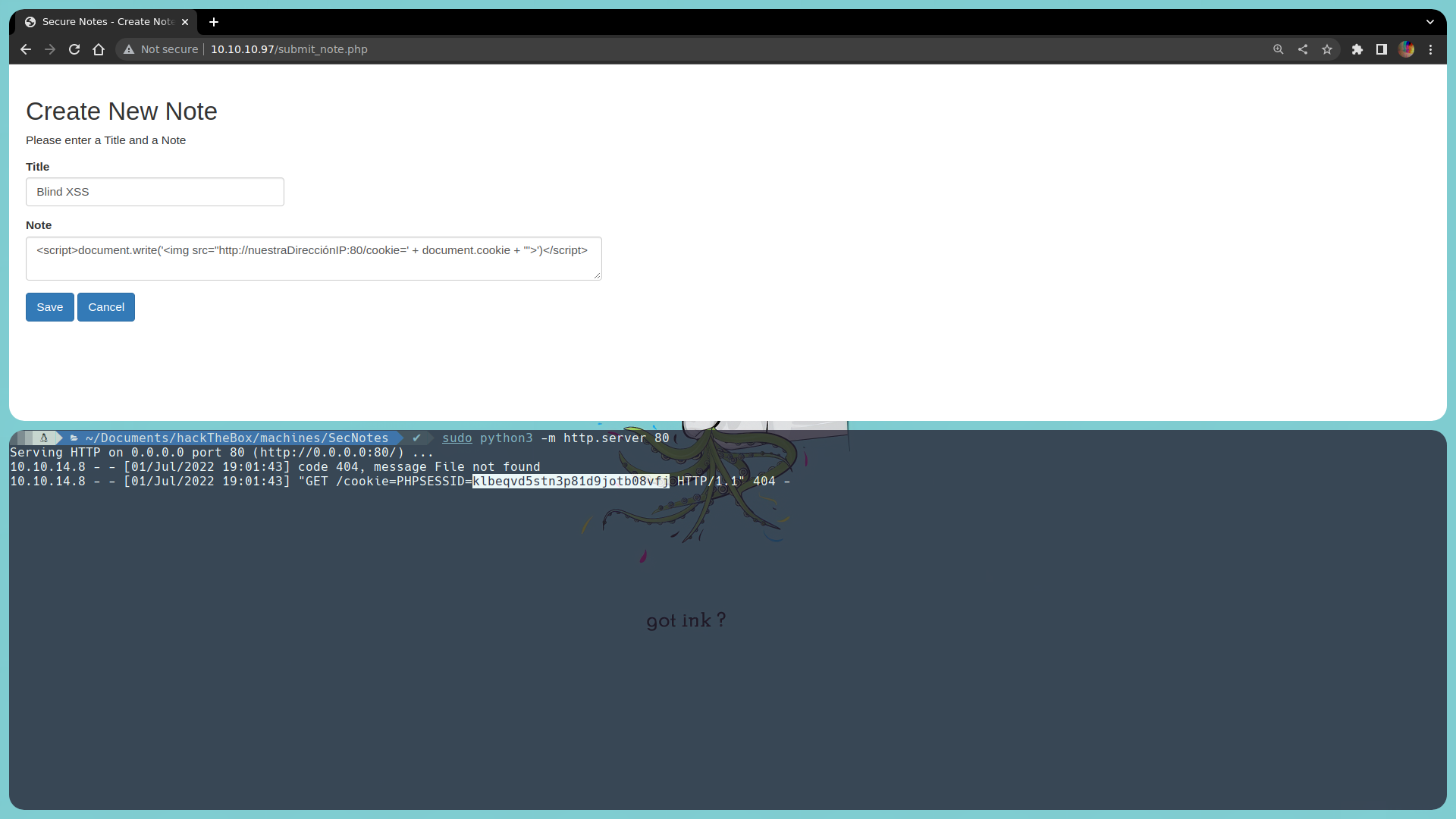Expand the tab search chevron
Image resolution: width=1456 pixels, height=819 pixels.
tap(1430, 22)
